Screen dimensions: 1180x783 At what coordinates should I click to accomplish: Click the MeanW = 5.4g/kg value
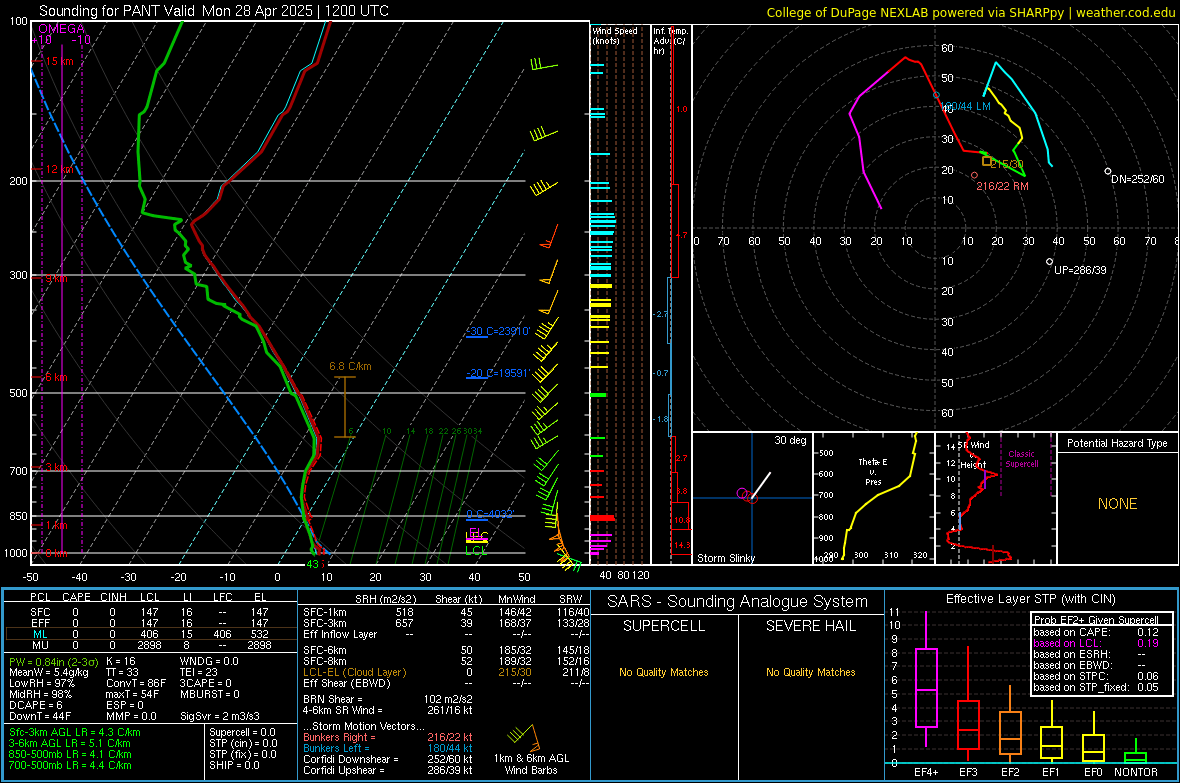[48, 672]
